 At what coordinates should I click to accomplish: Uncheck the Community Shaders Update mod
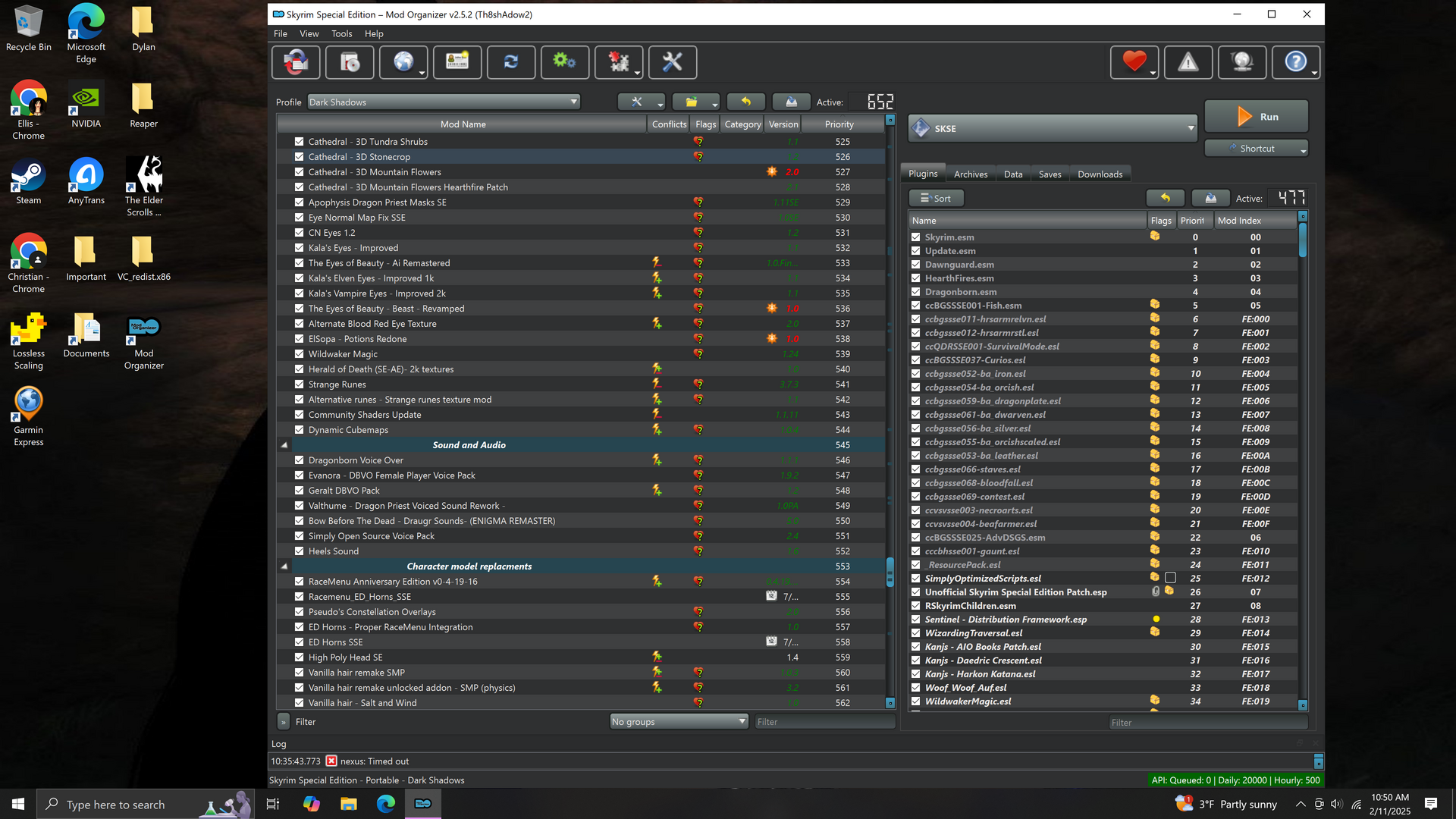[299, 415]
